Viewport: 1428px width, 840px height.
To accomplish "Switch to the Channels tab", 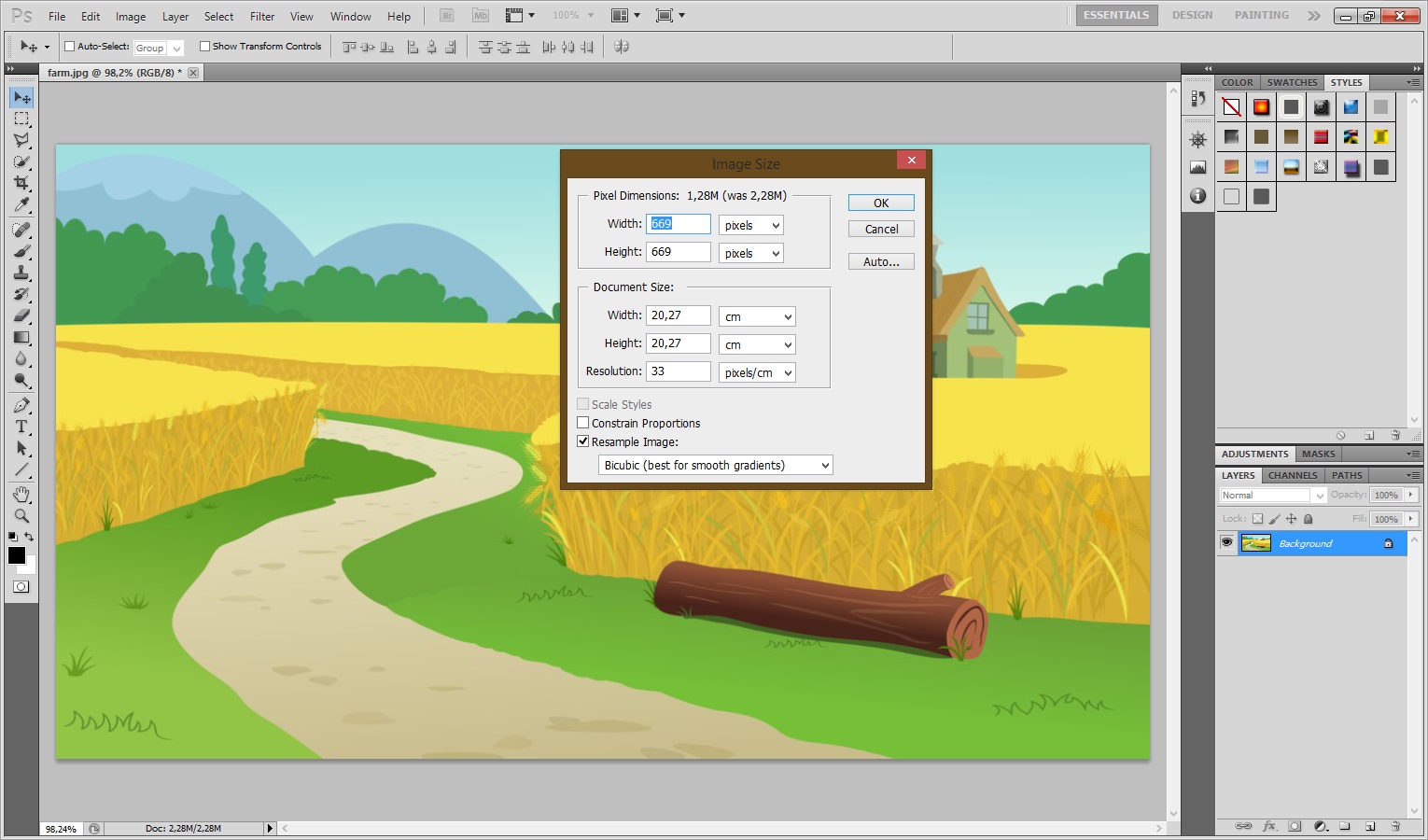I will pyautogui.click(x=1293, y=475).
